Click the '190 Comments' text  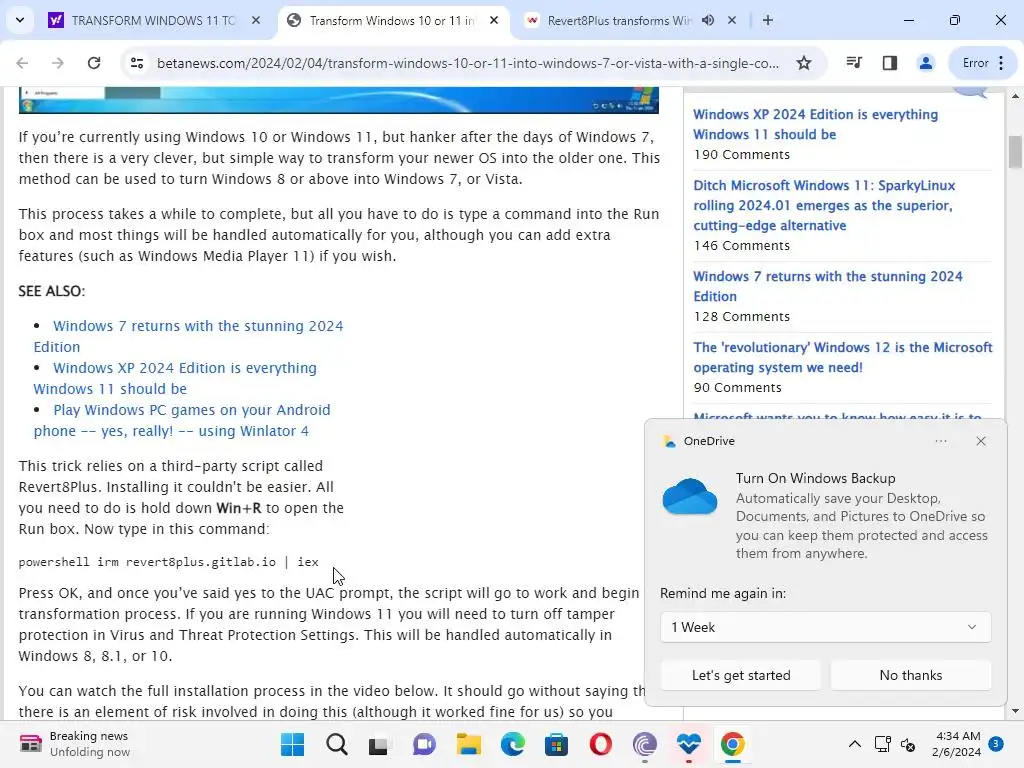click(x=742, y=155)
